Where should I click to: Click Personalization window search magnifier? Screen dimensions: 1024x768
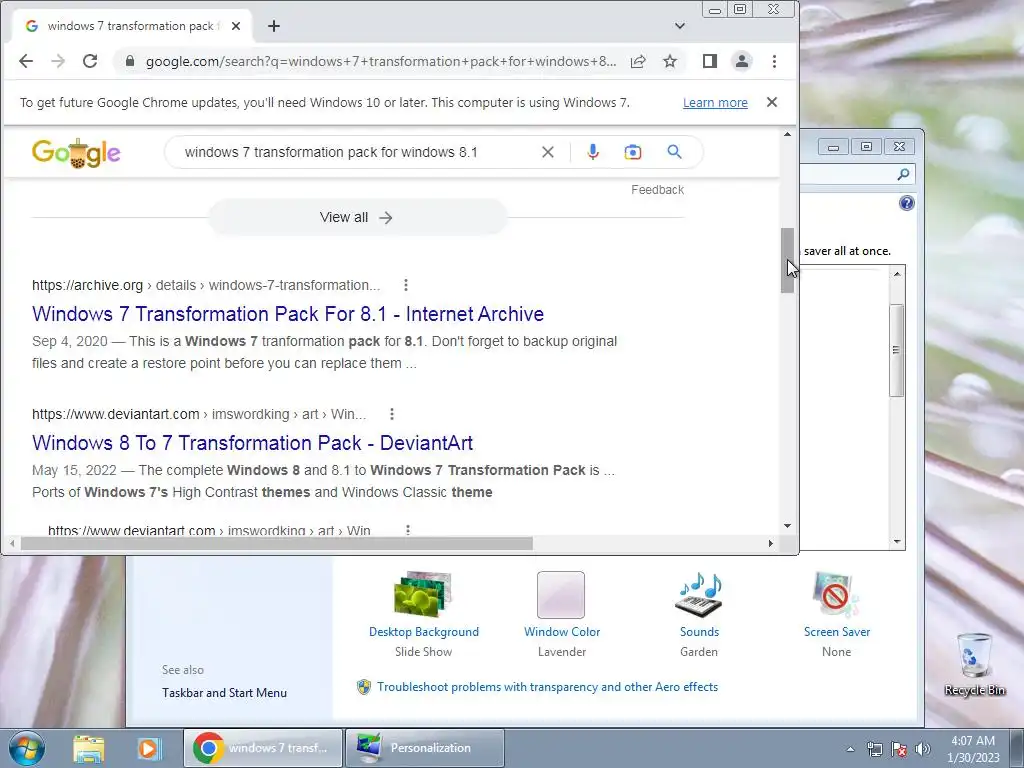903,174
